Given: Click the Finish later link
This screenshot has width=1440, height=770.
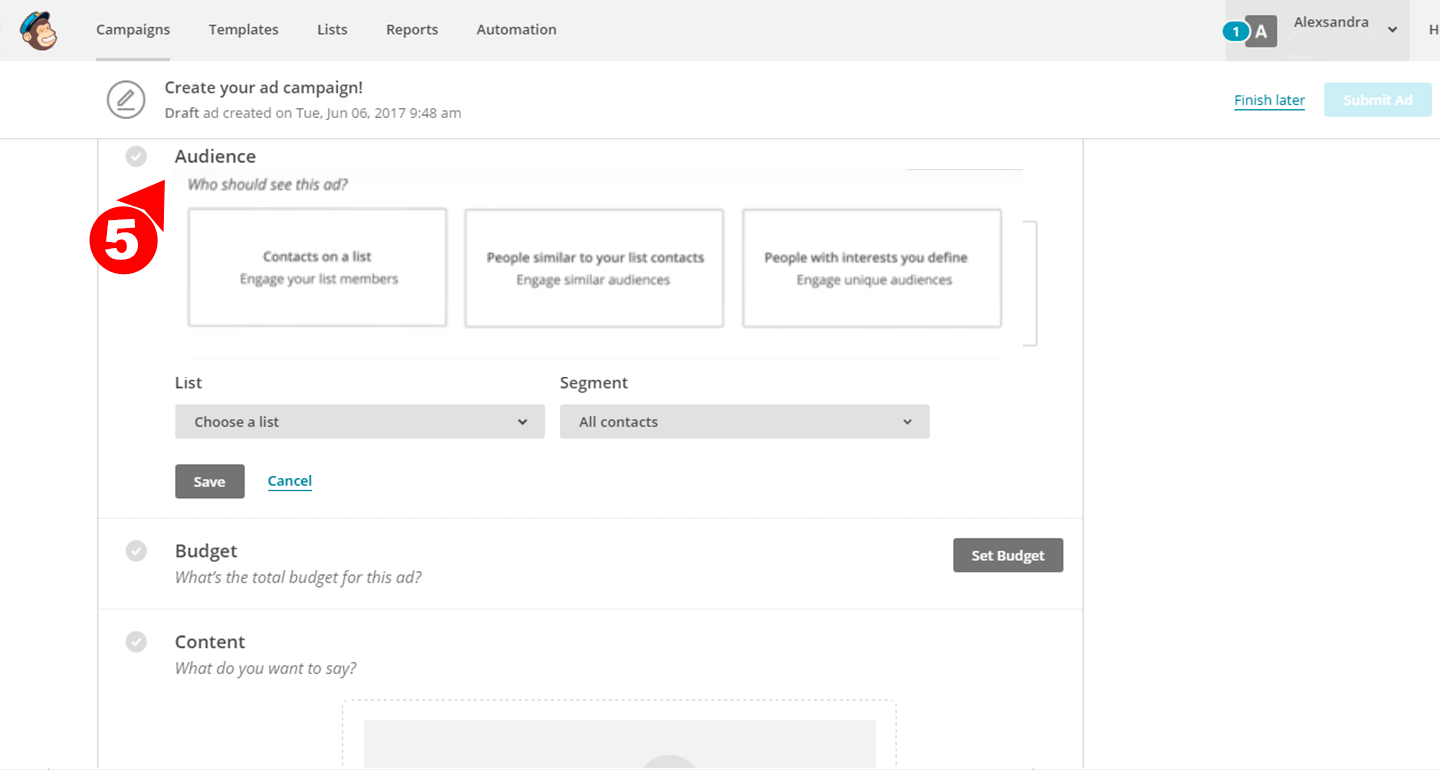Looking at the screenshot, I should 1269,100.
